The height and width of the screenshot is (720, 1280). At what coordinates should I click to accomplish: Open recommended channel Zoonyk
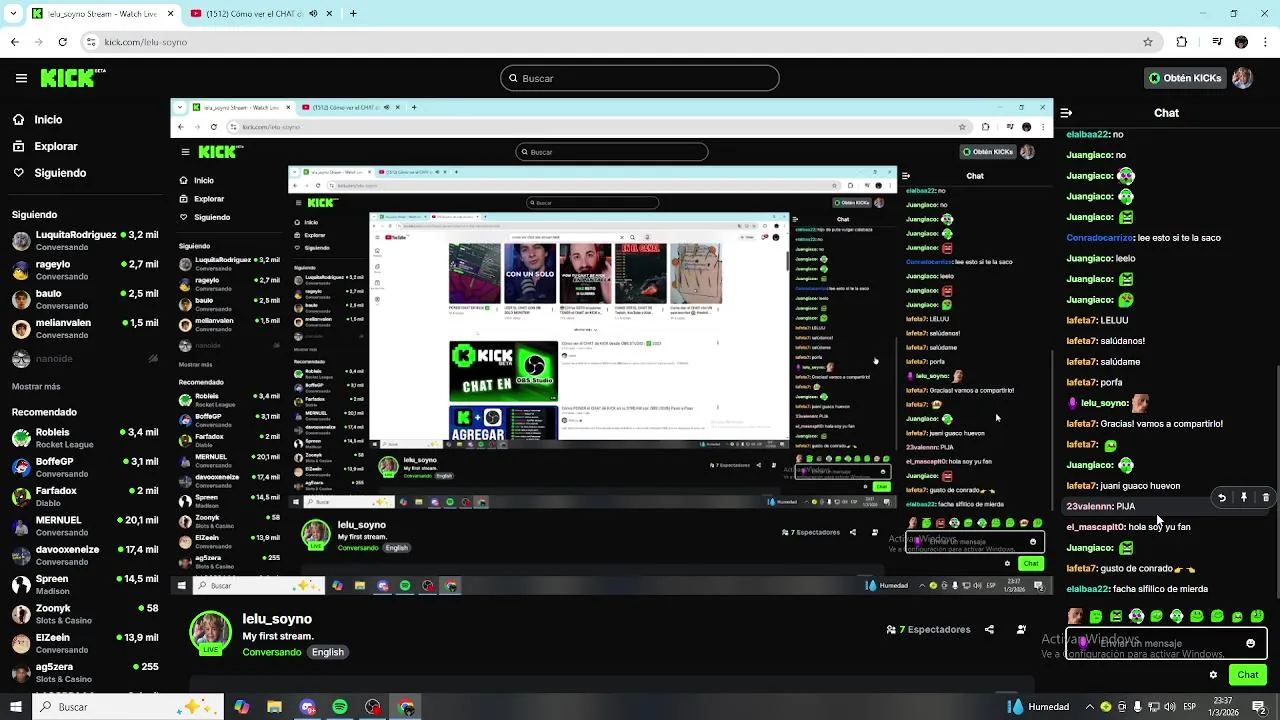84,613
